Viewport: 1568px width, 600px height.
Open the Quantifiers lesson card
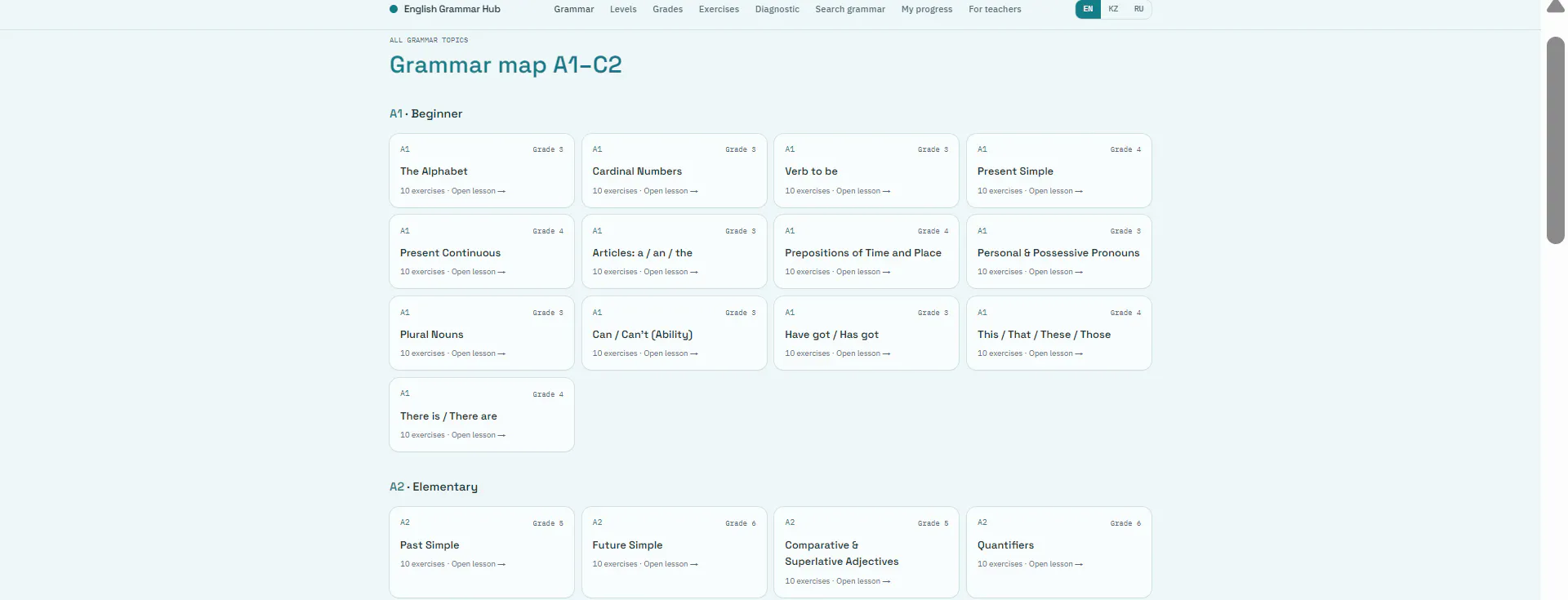pyautogui.click(x=1059, y=553)
